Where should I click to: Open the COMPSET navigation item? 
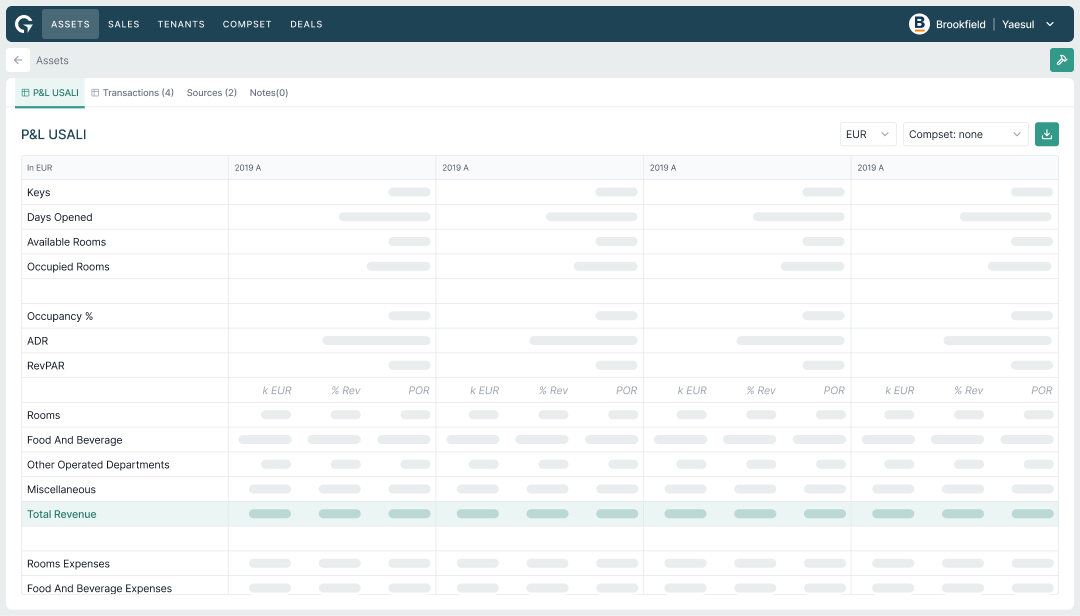coord(247,24)
